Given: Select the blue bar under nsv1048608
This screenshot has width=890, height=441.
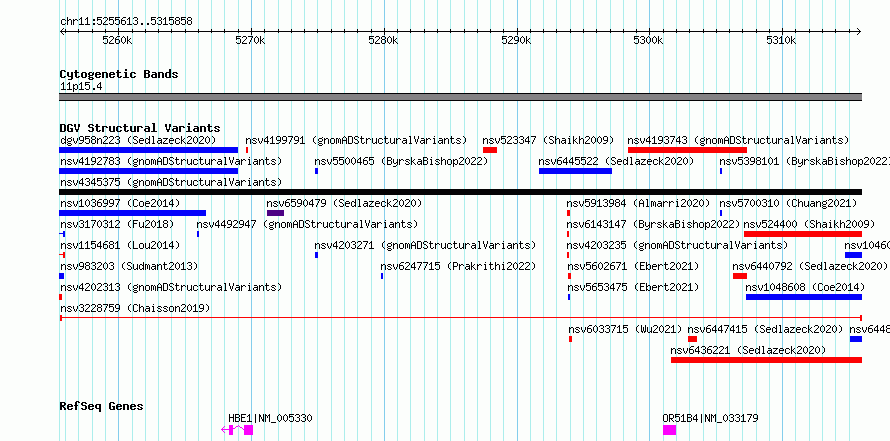Looking at the screenshot, I should (804, 297).
